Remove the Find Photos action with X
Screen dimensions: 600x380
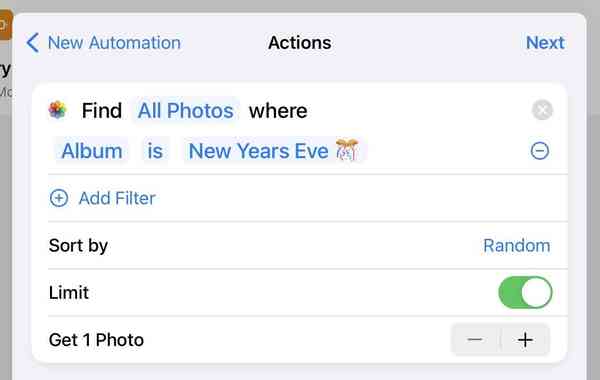coord(542,110)
